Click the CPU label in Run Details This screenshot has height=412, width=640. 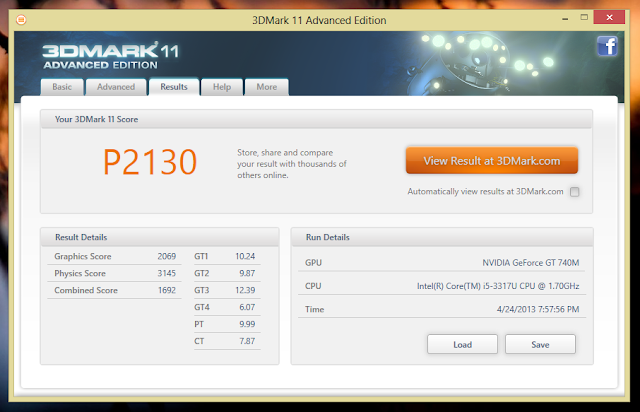click(x=313, y=286)
